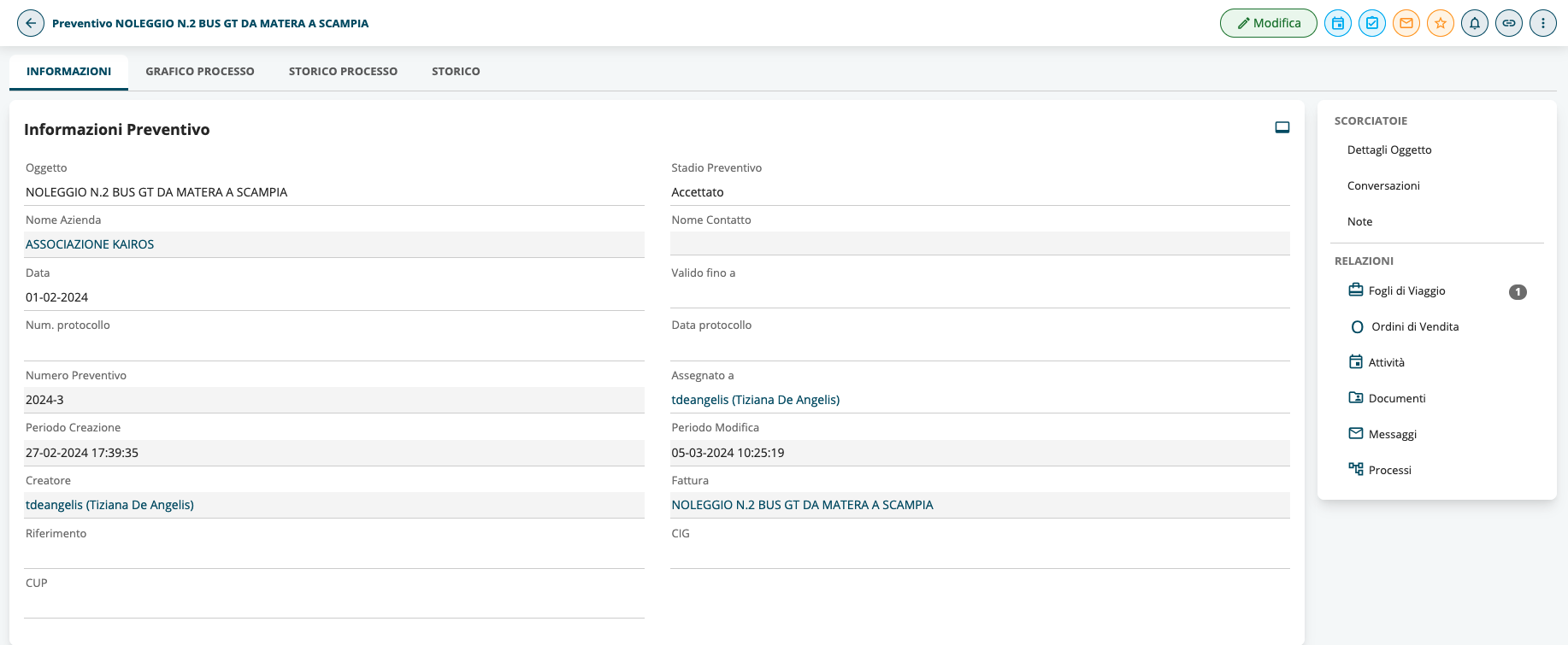Open the Creatore user tdeangelis link
Viewport: 1568px width, 645px height.
[x=109, y=505]
